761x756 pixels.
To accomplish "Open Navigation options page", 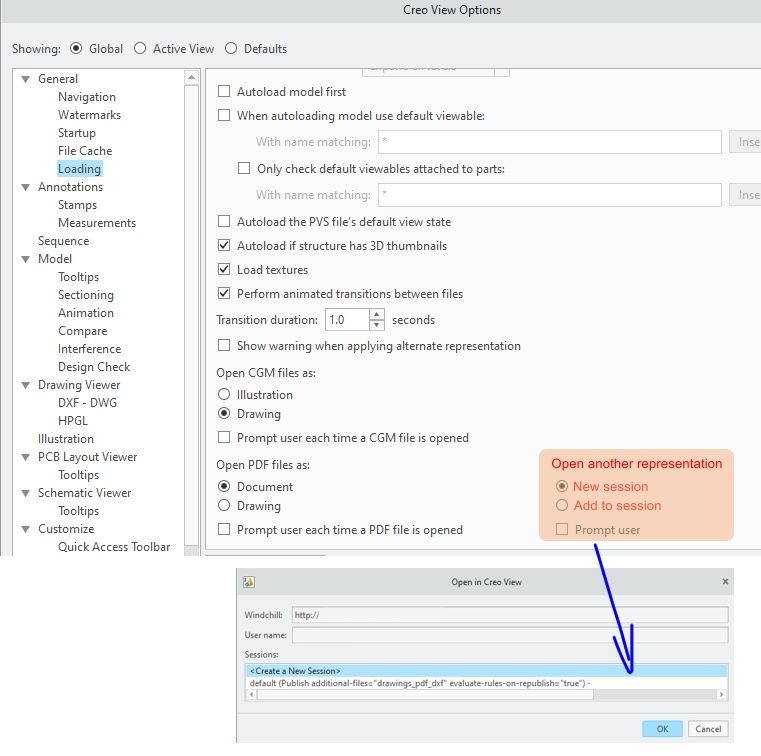I will [87, 97].
